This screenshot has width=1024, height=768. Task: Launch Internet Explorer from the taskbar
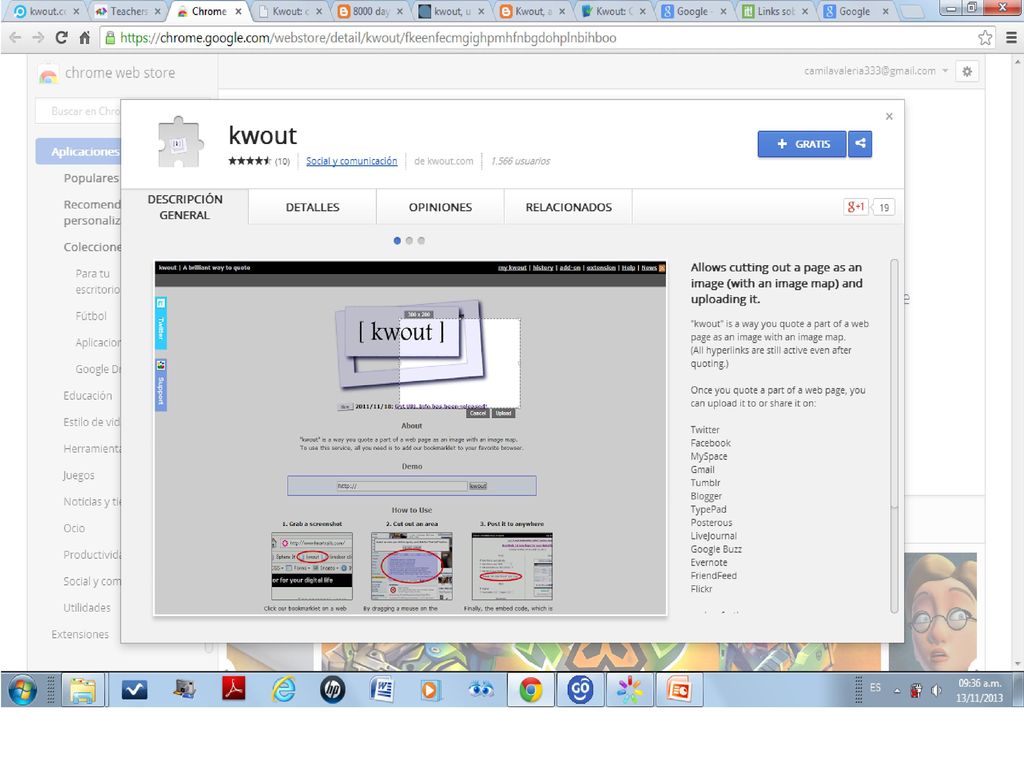tap(283, 690)
